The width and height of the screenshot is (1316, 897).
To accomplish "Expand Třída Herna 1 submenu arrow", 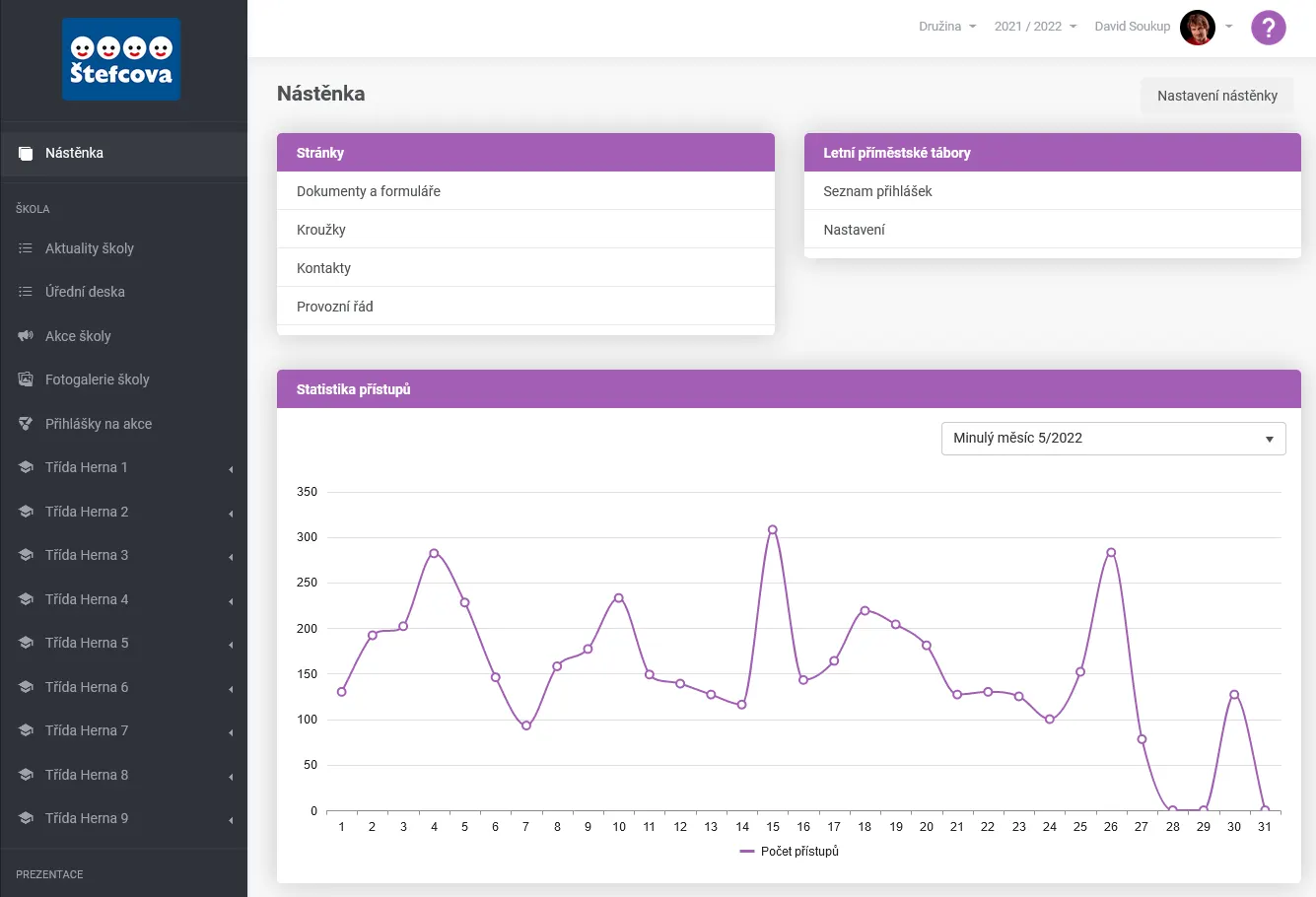I will pos(231,469).
